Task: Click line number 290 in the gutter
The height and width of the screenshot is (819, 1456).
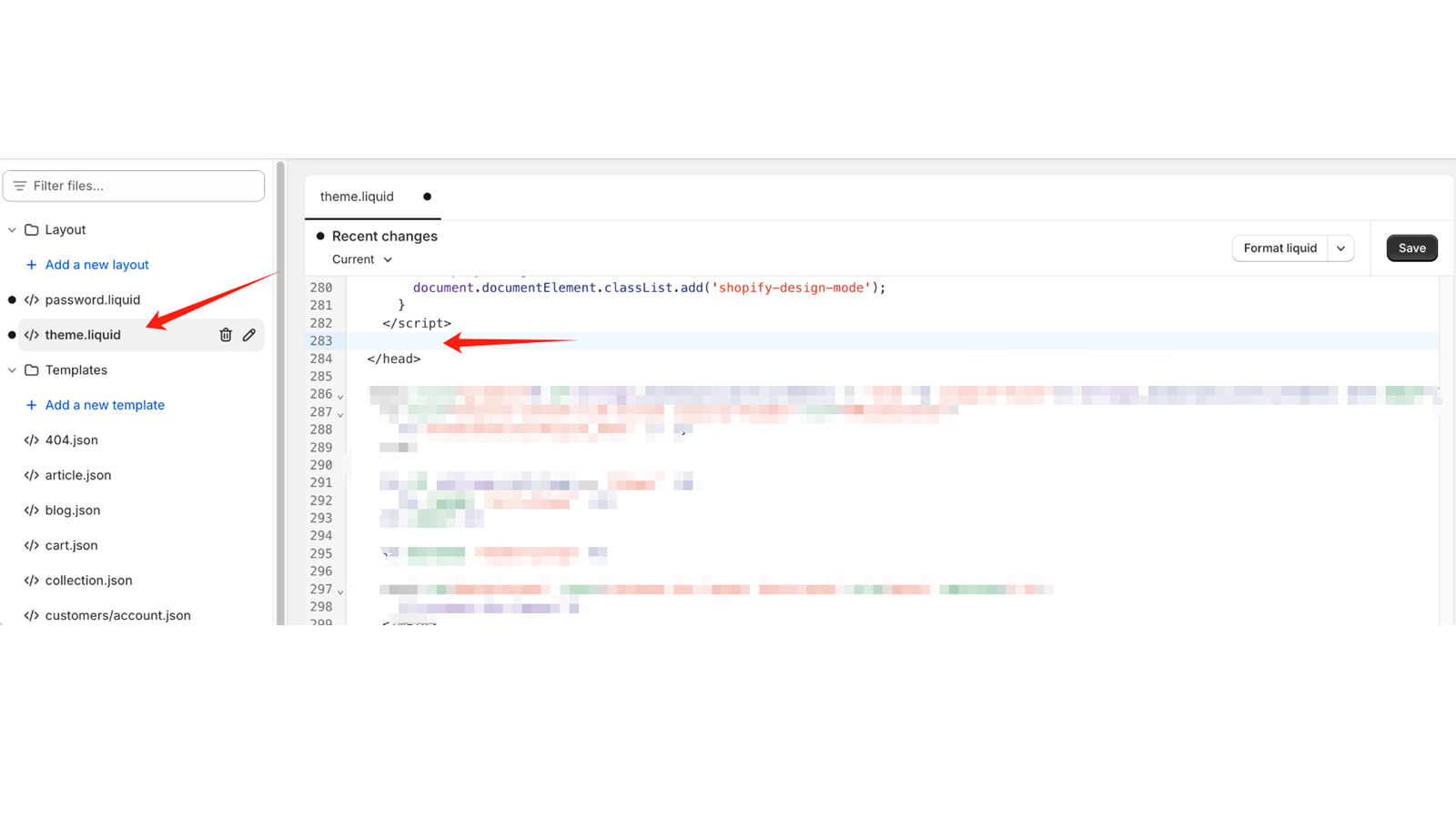Action: pyautogui.click(x=321, y=465)
